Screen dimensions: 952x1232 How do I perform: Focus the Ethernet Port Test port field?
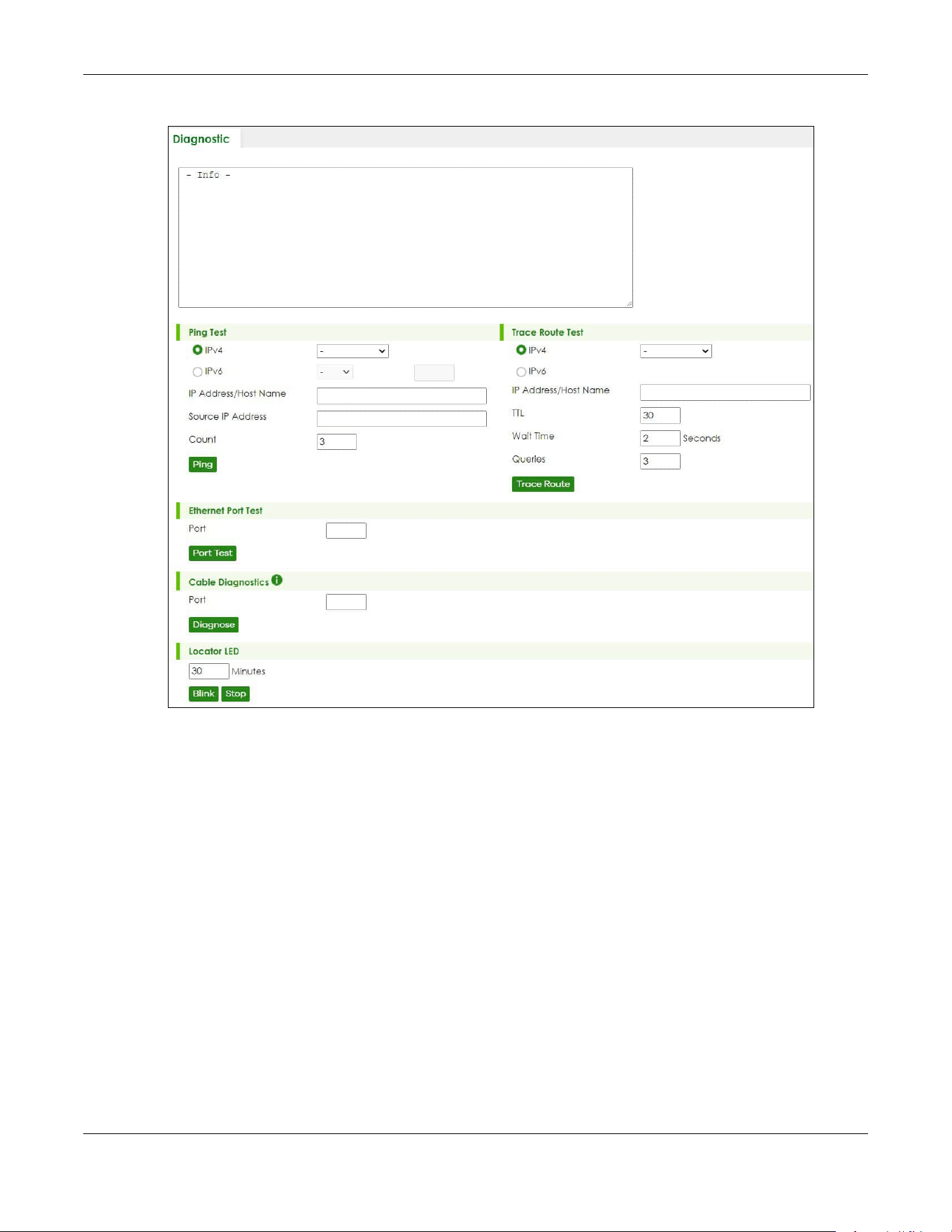(346, 530)
